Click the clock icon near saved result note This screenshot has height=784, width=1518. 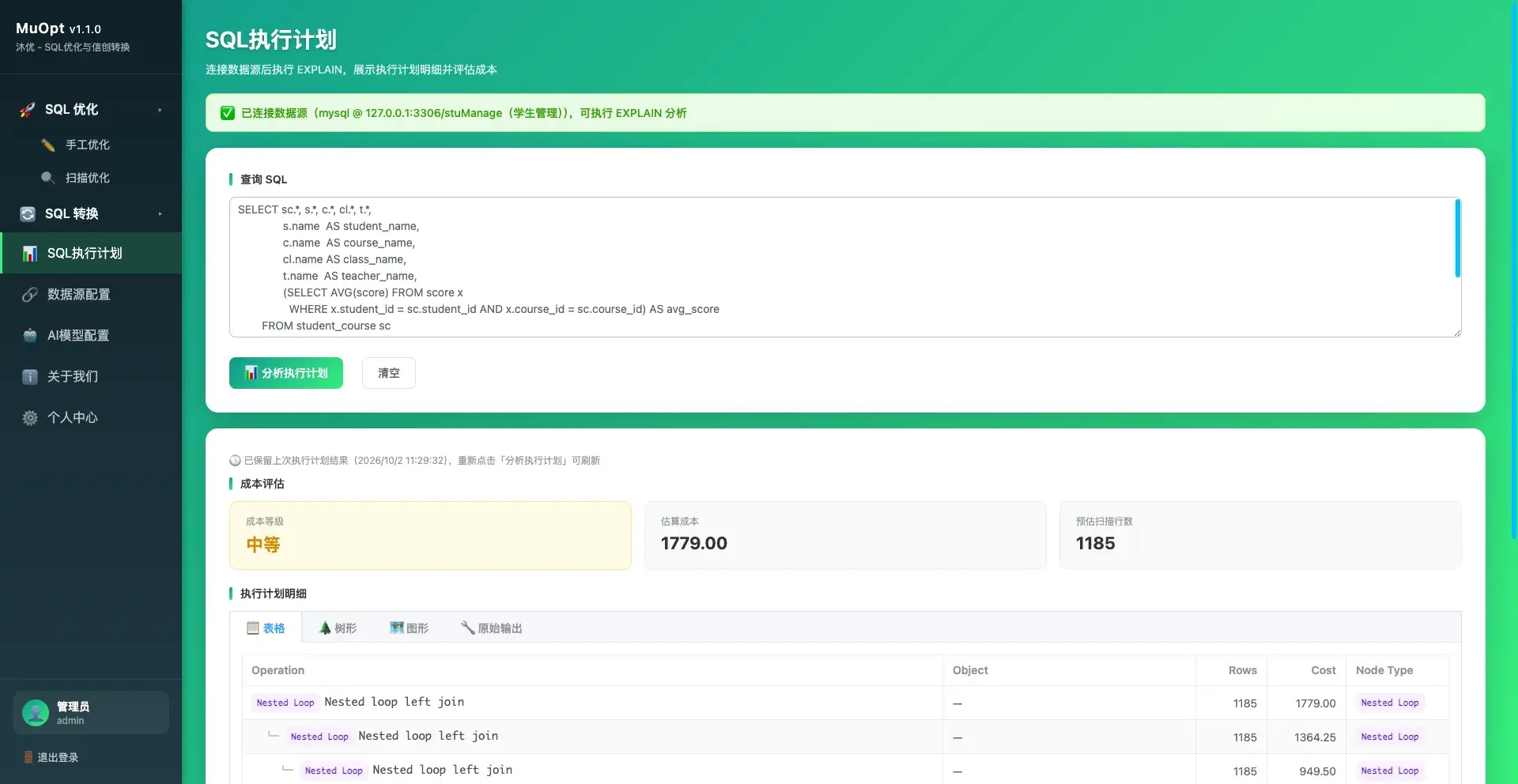pyautogui.click(x=235, y=461)
